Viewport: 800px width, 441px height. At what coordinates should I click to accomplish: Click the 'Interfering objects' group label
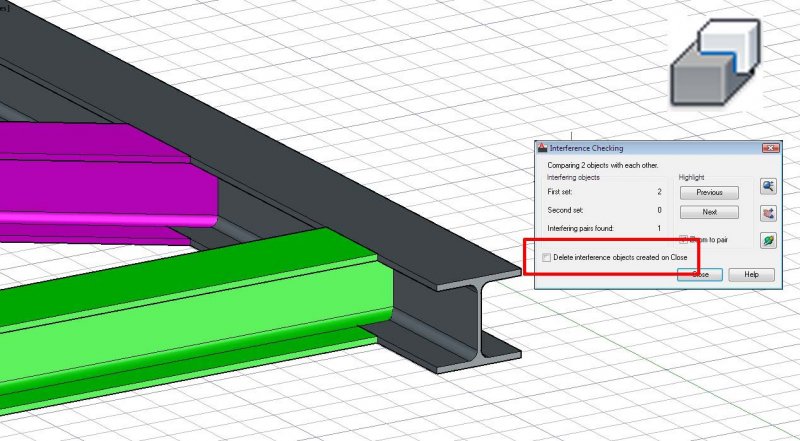[573, 177]
